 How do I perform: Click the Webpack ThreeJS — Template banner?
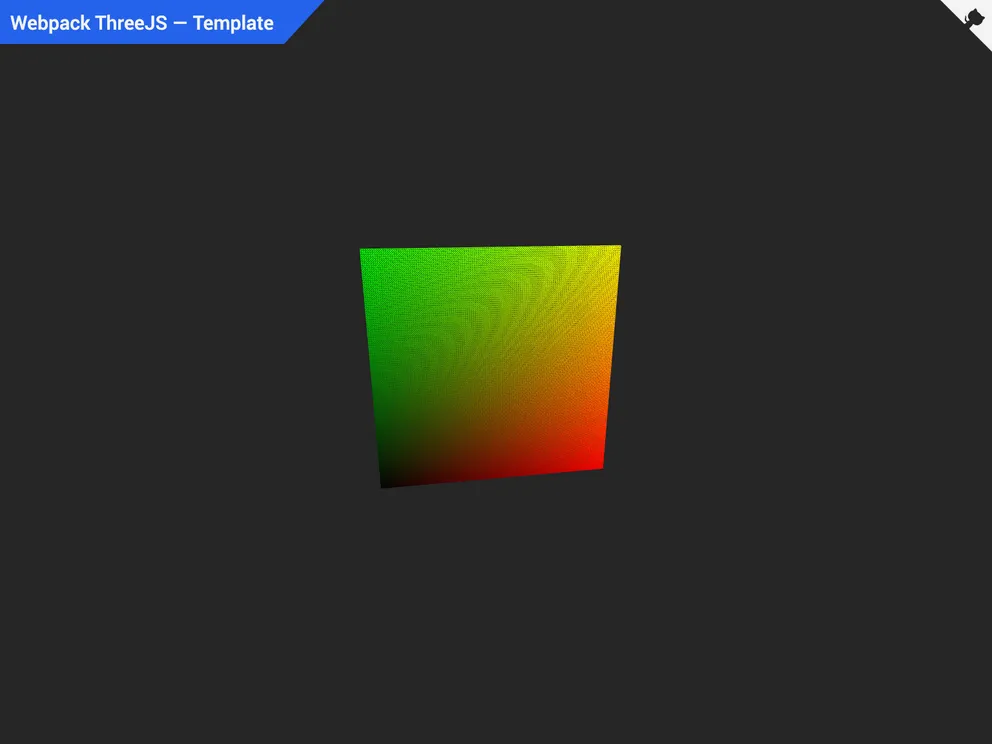[140, 22]
